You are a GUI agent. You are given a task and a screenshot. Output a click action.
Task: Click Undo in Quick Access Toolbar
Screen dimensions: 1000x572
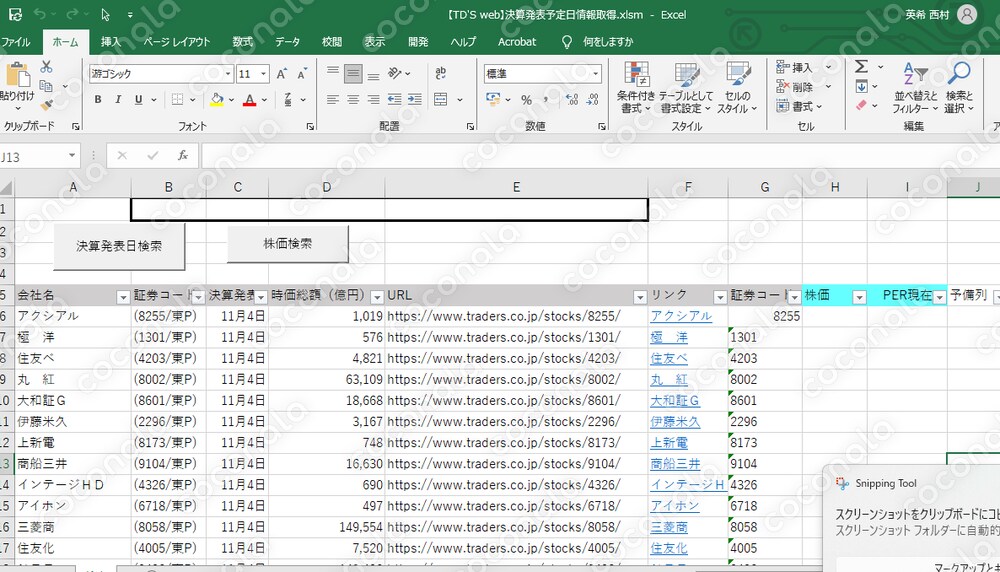pyautogui.click(x=40, y=14)
